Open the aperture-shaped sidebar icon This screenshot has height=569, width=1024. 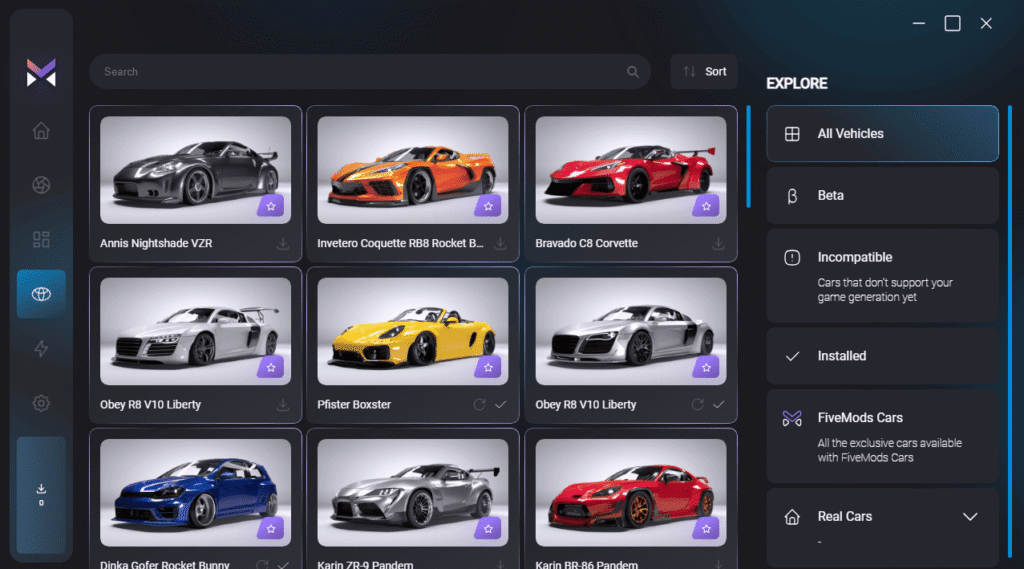pos(41,185)
